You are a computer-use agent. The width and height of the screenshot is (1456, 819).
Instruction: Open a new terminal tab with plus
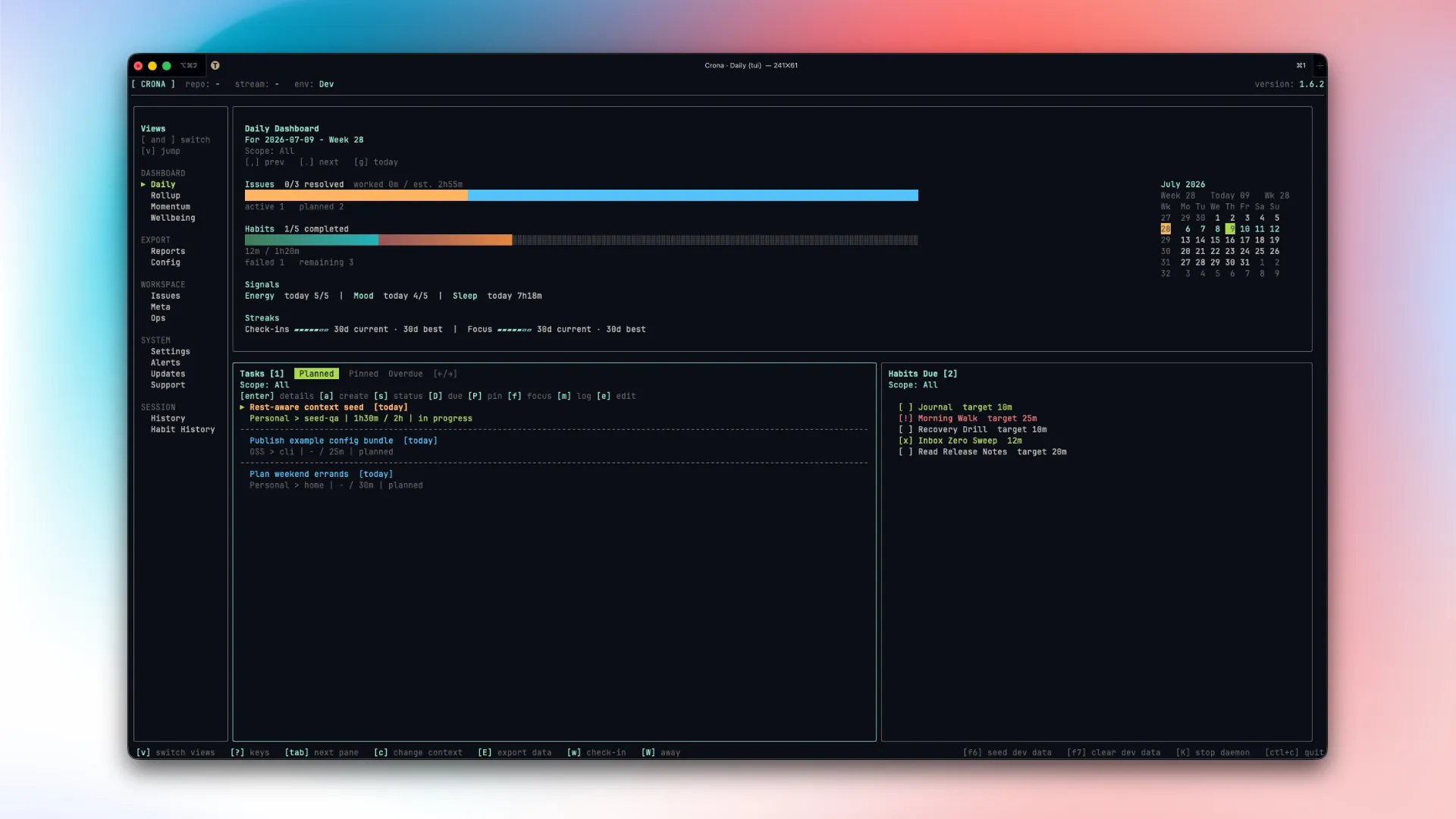pyautogui.click(x=1319, y=65)
